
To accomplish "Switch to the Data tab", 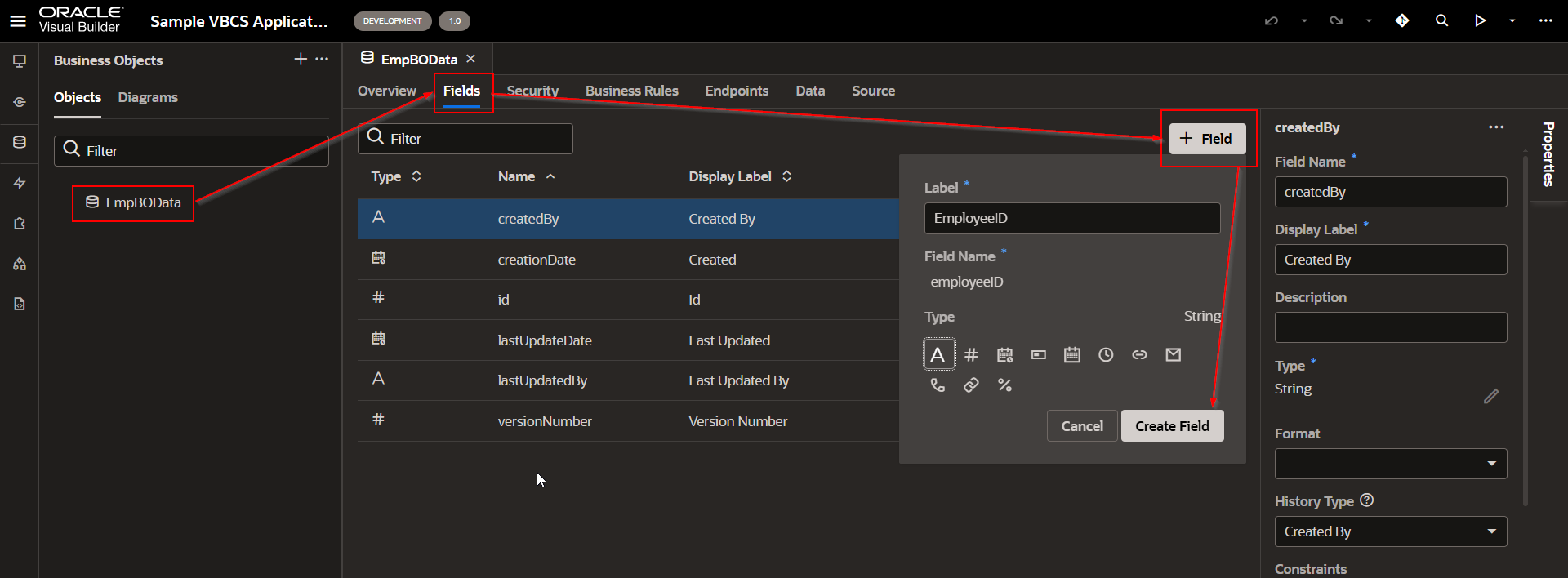I will pos(810,91).
